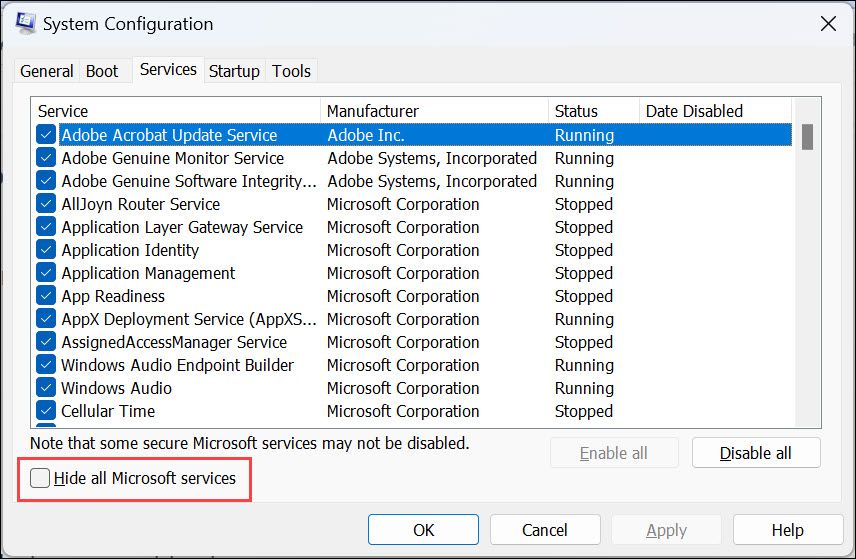The image size is (856, 559).
Task: Click manufacturer of Adobe Genuine Software Integrity
Action: point(432,181)
